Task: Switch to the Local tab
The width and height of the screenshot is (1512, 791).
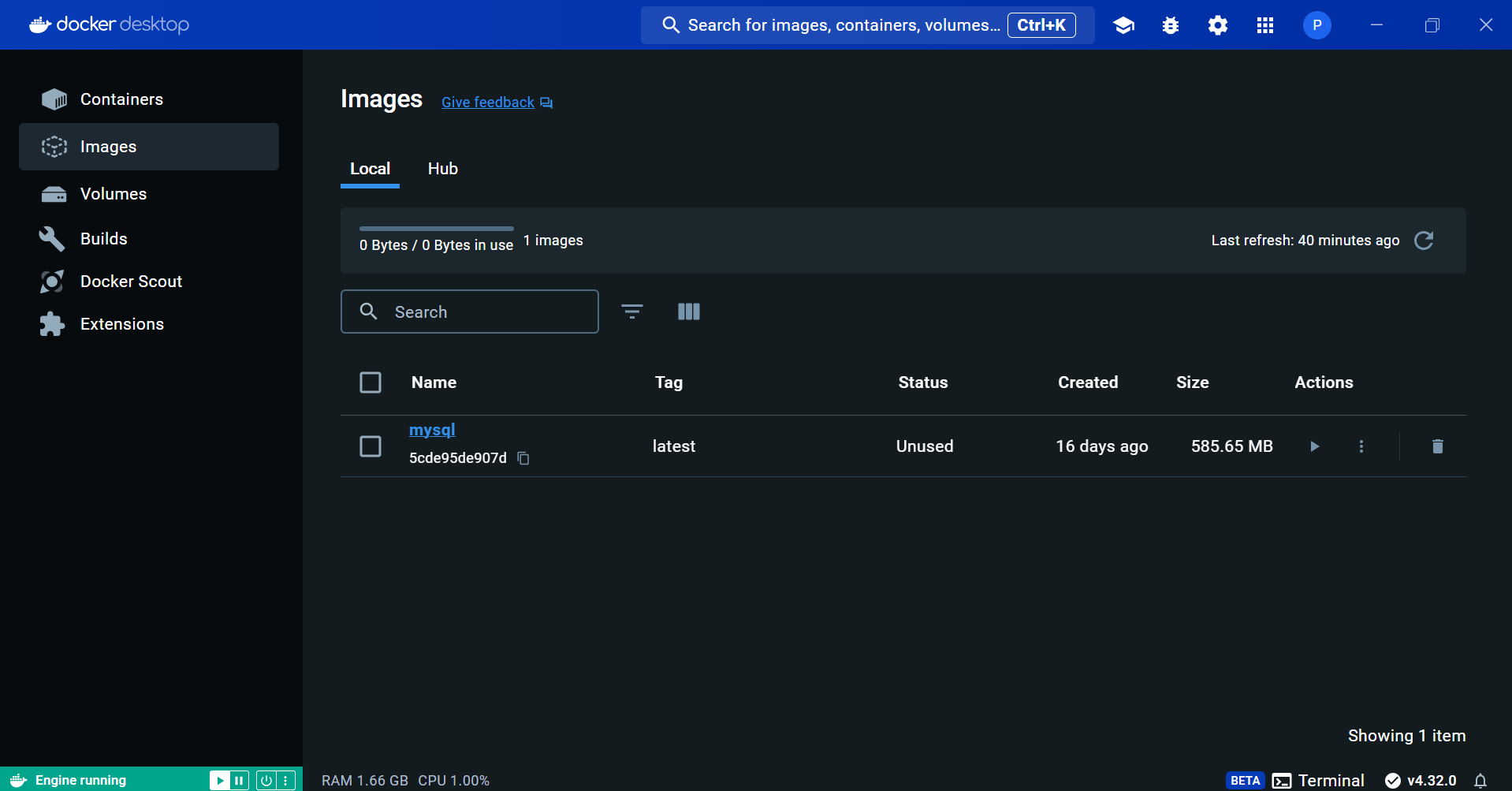Action: point(370,169)
